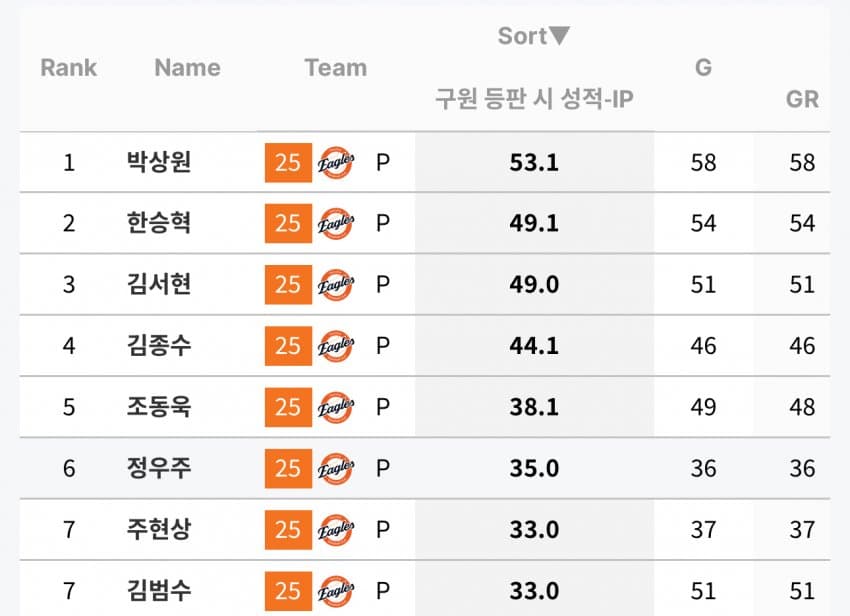The width and height of the screenshot is (850, 616).
Task: Open player 김서현's profile link
Action: click(159, 285)
